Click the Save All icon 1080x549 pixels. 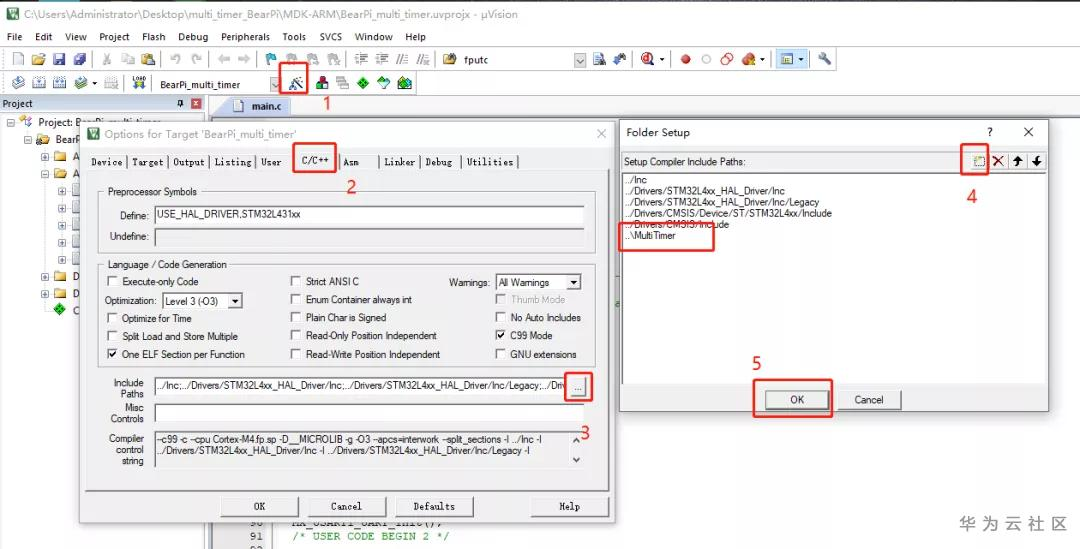[x=80, y=60]
